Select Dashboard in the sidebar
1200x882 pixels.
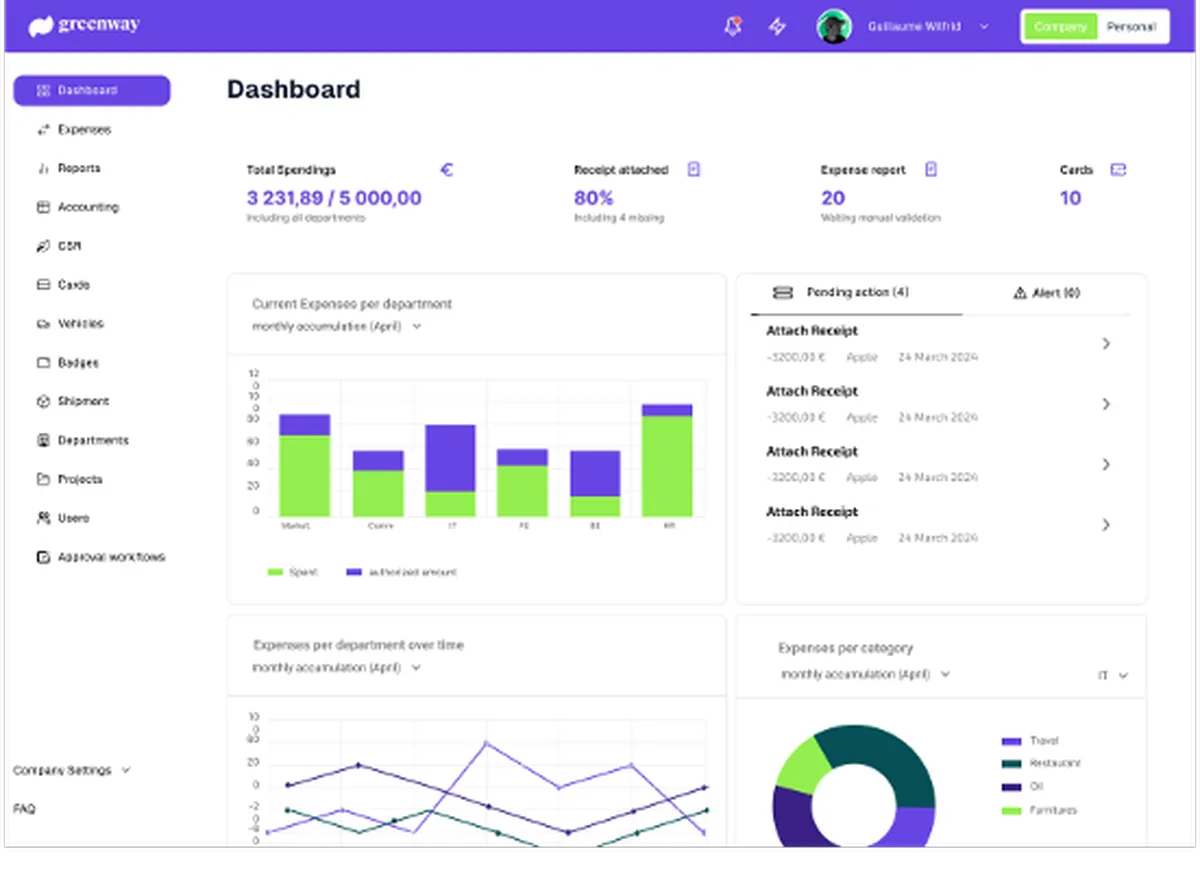92,91
